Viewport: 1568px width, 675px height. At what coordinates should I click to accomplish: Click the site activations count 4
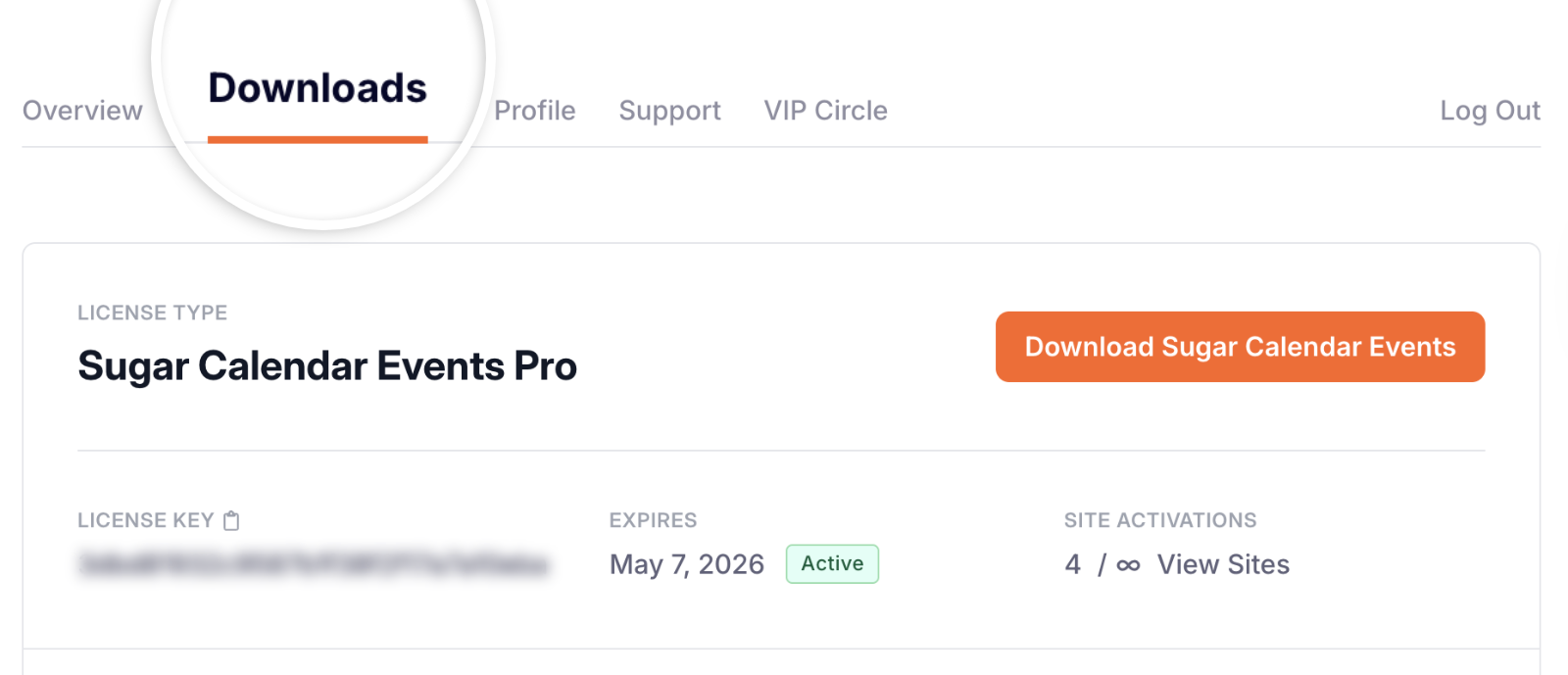pos(1073,564)
